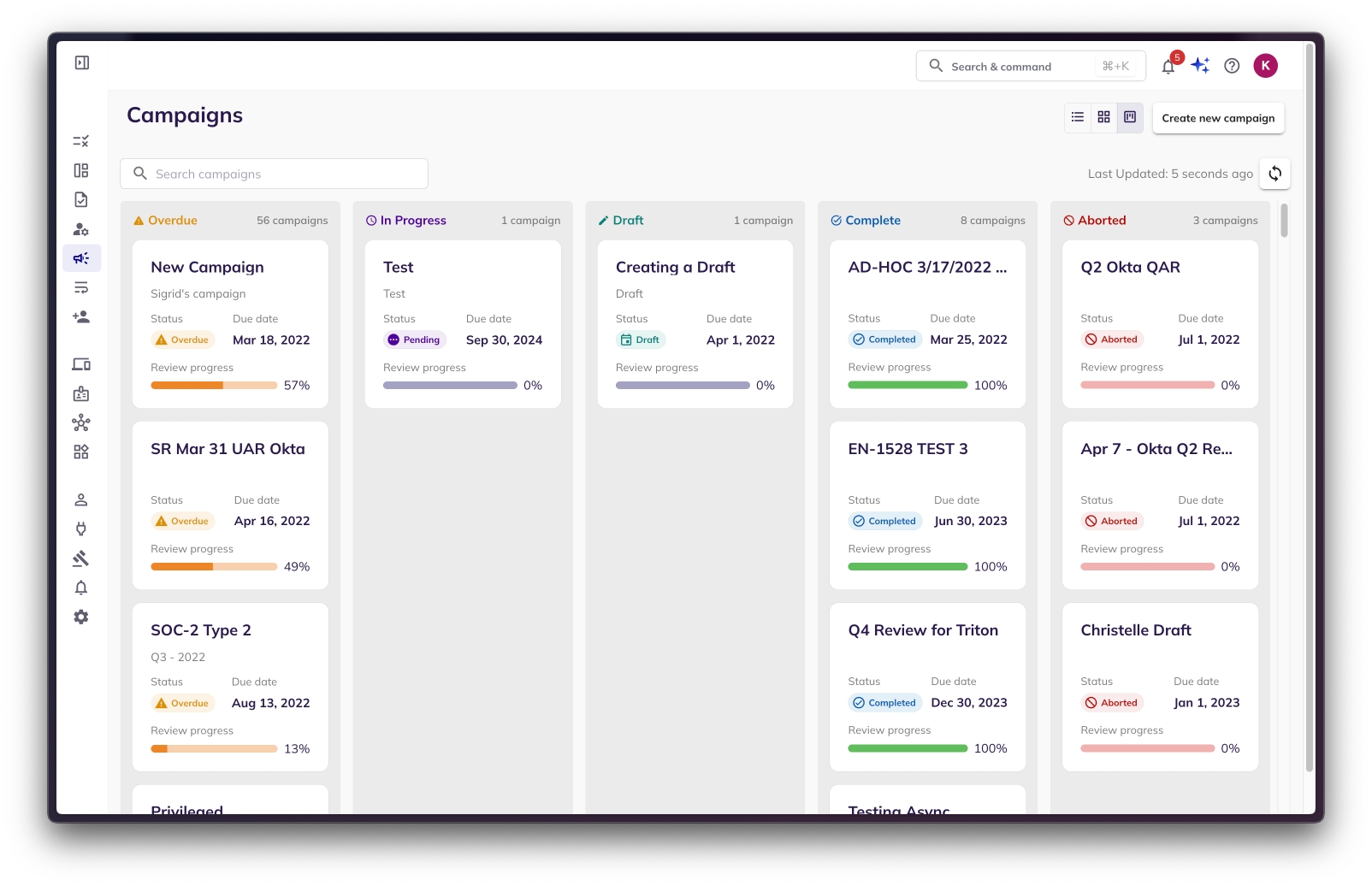Expand the collapsed sidebar panel
Viewport: 1372px width, 886px height.
82,62
